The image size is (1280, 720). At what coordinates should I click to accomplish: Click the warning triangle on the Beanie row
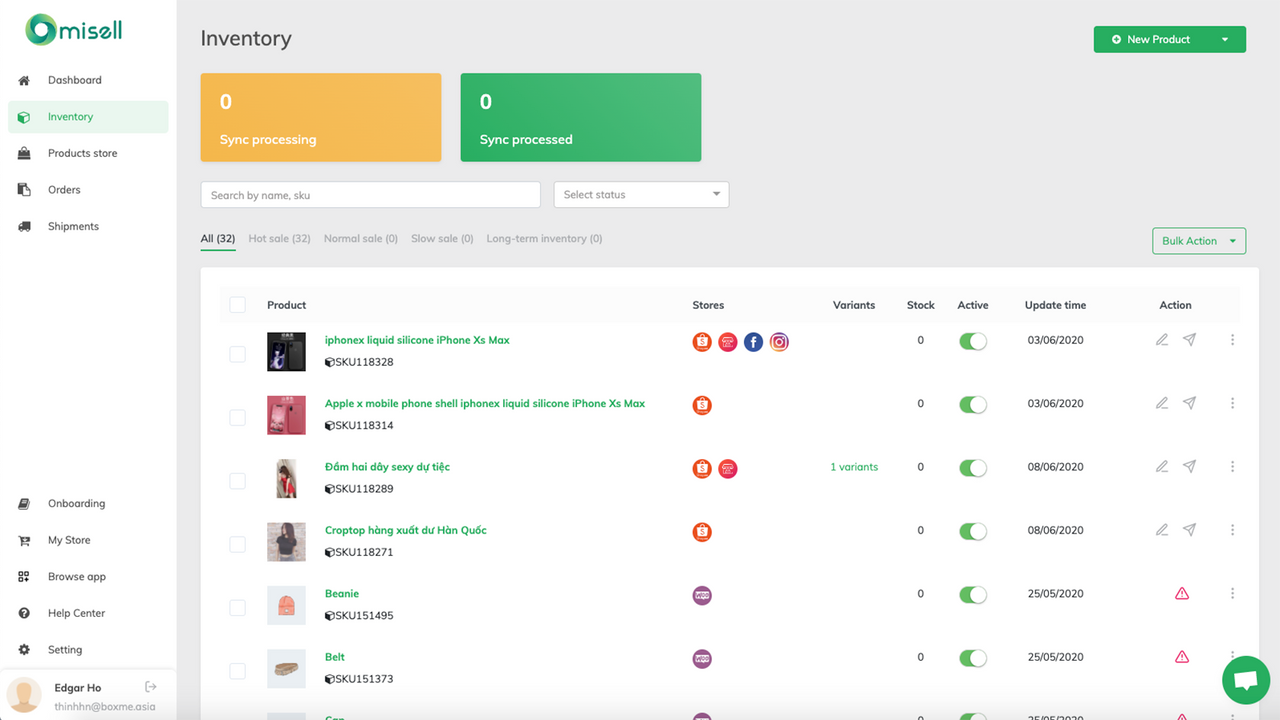[x=1182, y=593]
